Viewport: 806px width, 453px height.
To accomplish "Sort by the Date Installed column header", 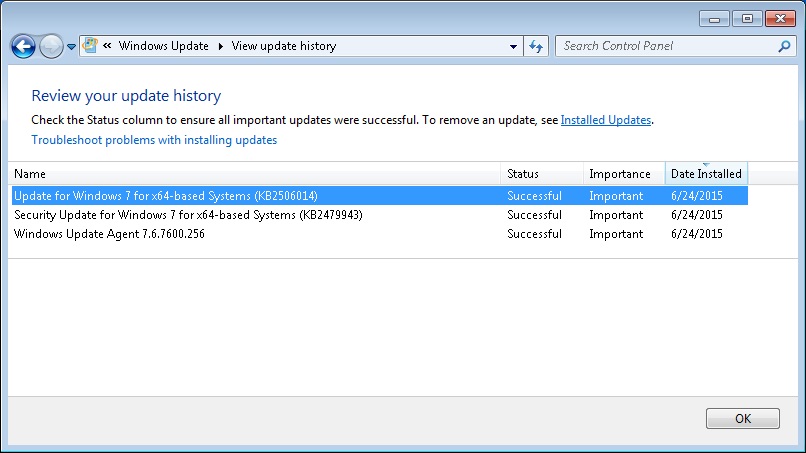I will click(706, 174).
